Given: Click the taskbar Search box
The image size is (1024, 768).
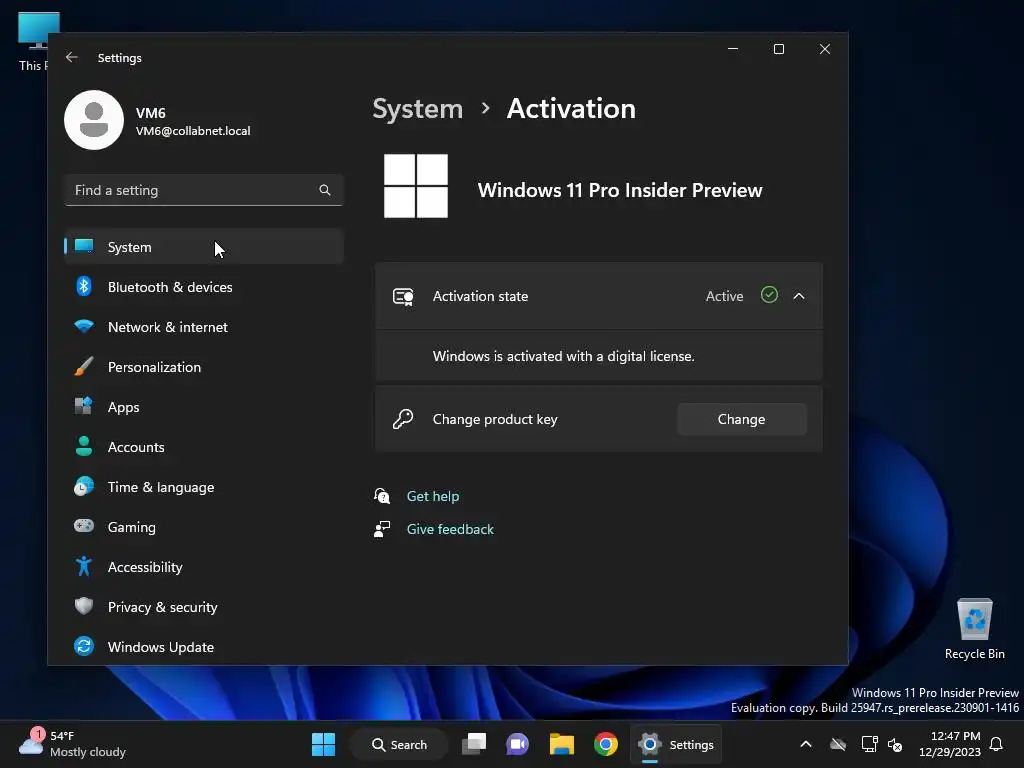Looking at the screenshot, I should [399, 744].
